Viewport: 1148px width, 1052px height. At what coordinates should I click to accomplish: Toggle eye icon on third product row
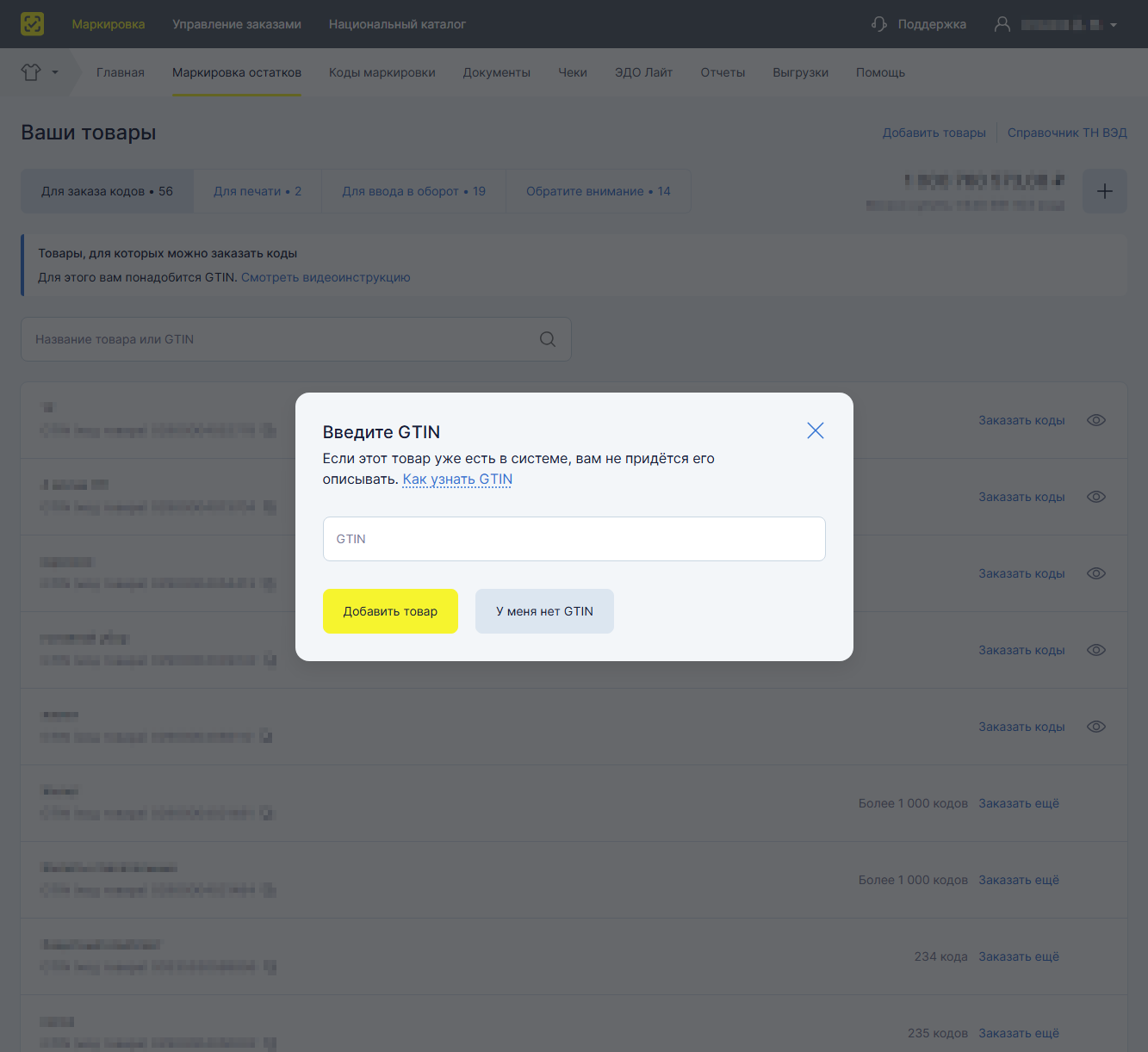pyautogui.click(x=1096, y=573)
